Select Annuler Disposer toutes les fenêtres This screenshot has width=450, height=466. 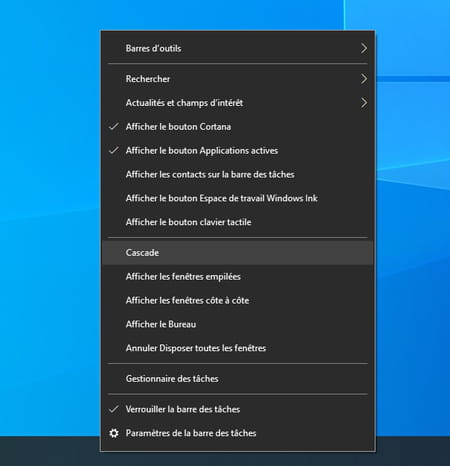238,348
